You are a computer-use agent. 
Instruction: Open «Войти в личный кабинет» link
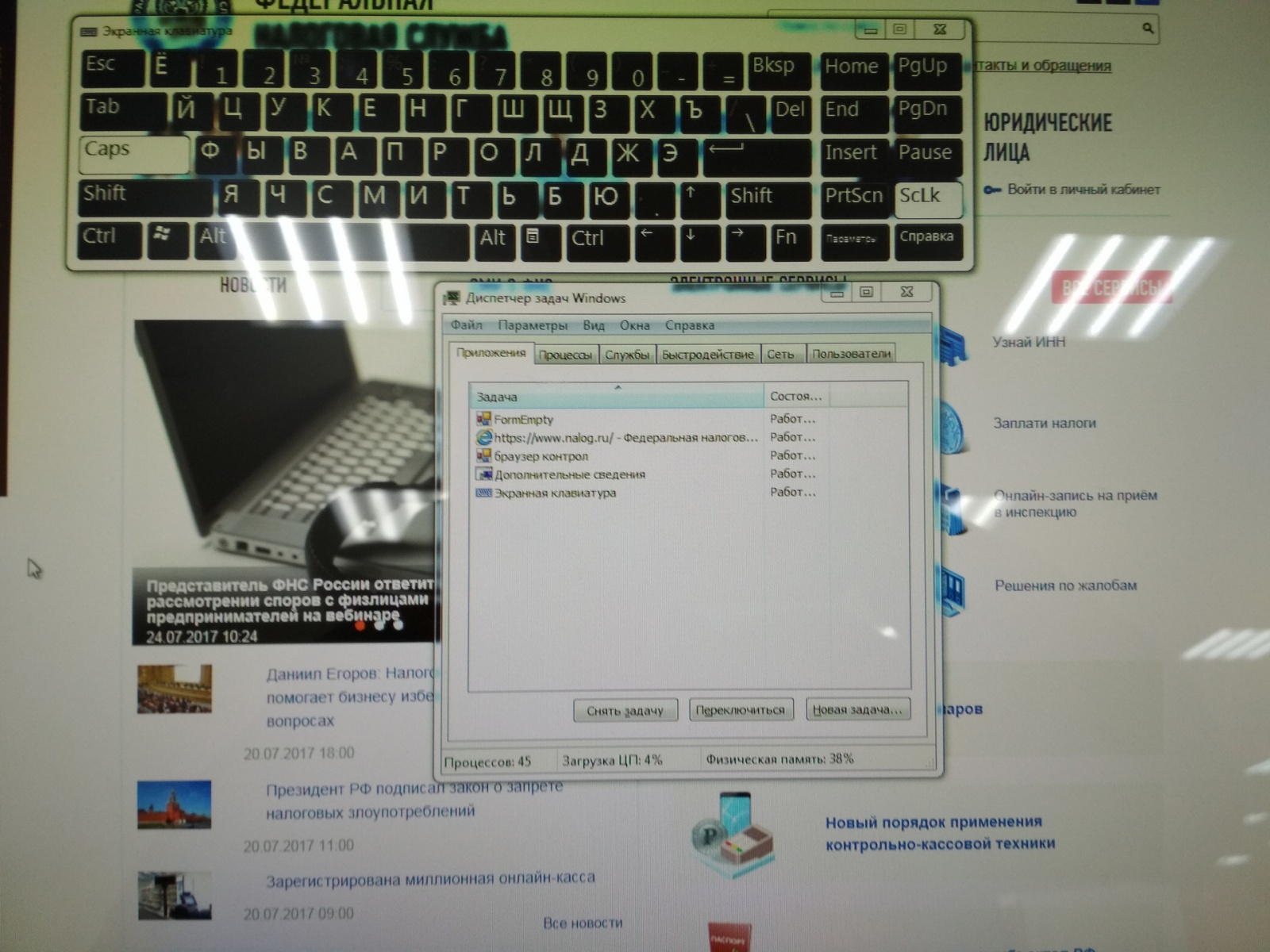1083,190
